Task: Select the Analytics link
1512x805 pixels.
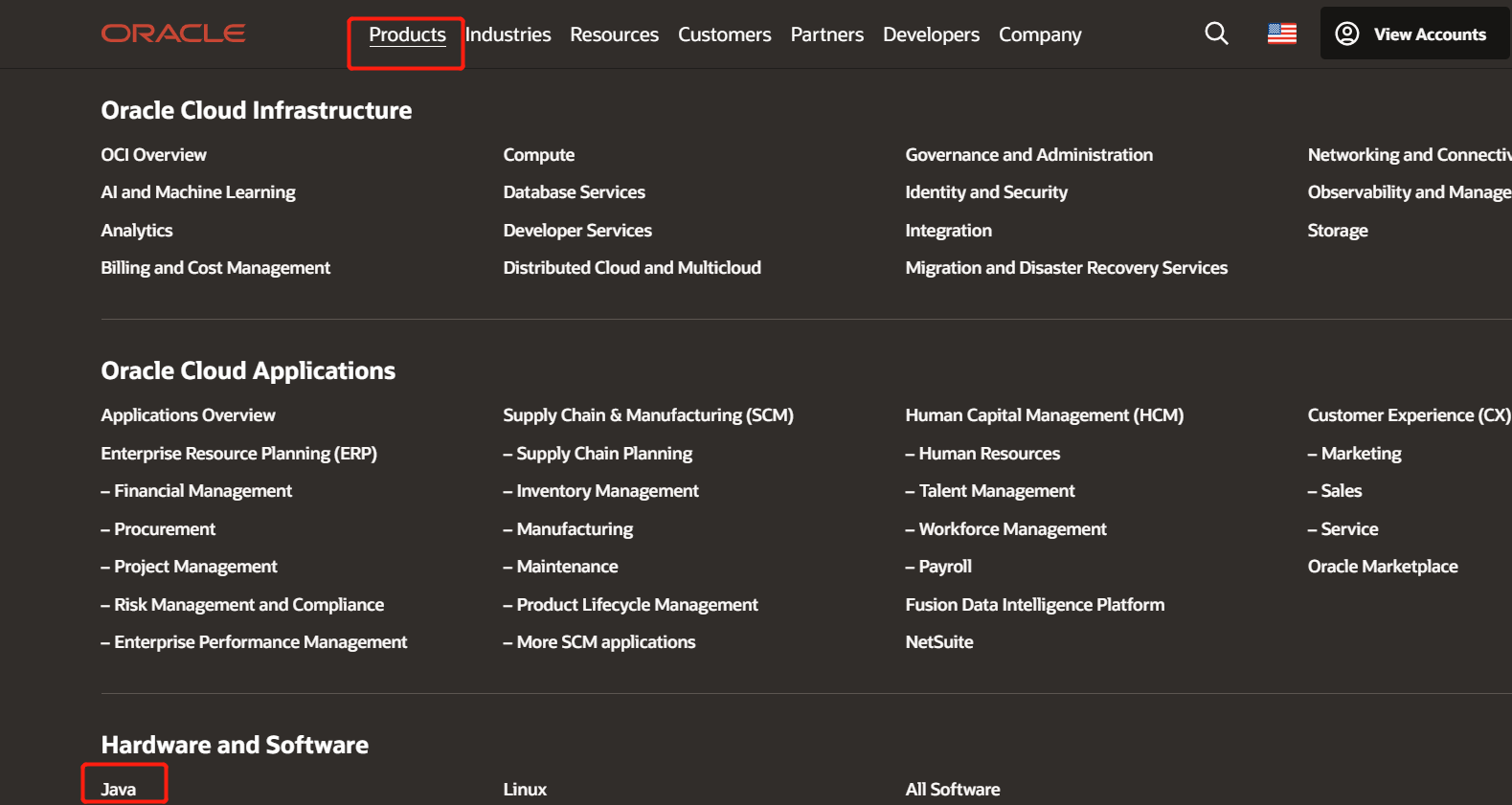Action: [137, 231]
